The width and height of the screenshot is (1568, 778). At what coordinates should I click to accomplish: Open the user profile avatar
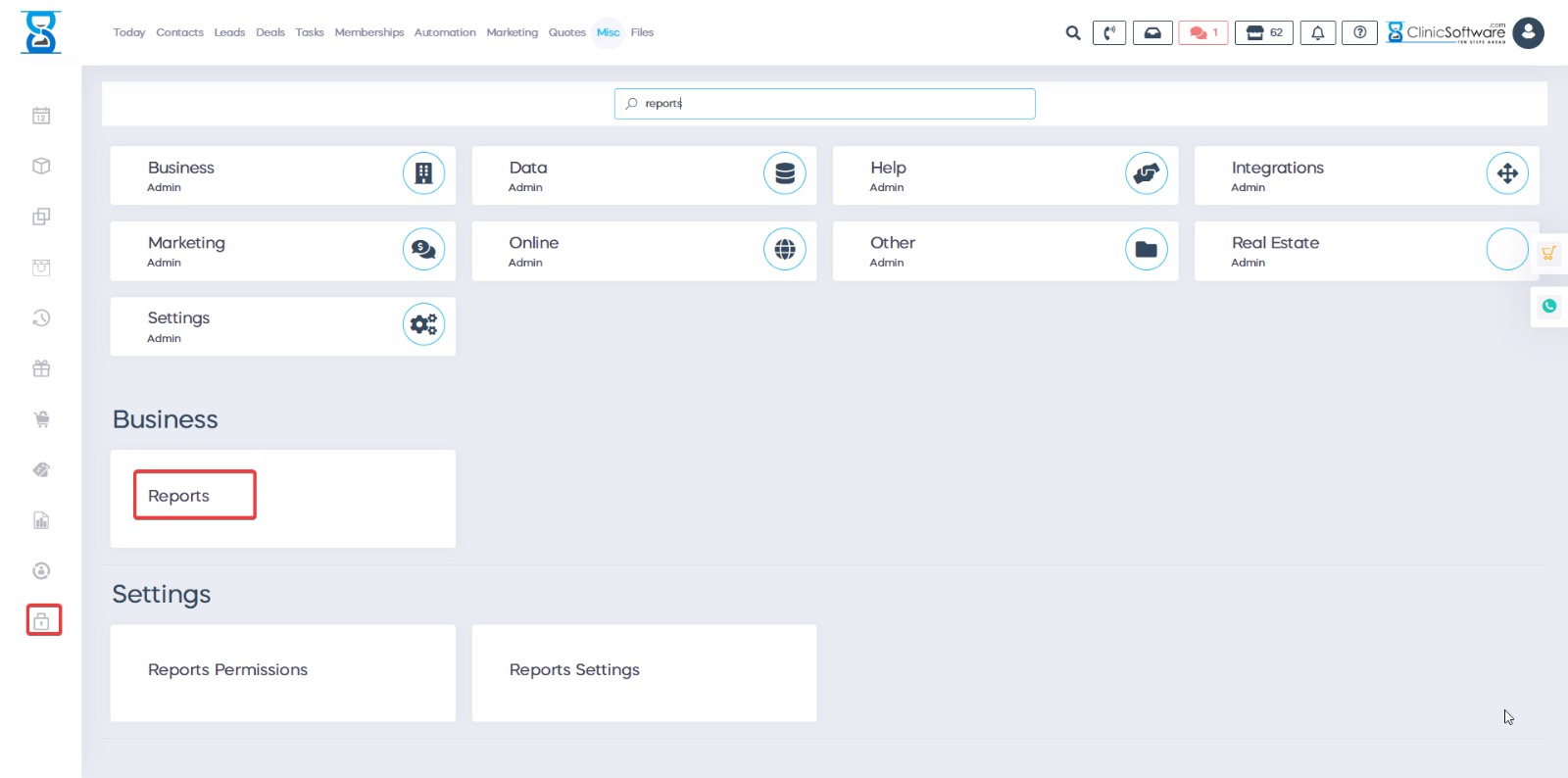1528,33
